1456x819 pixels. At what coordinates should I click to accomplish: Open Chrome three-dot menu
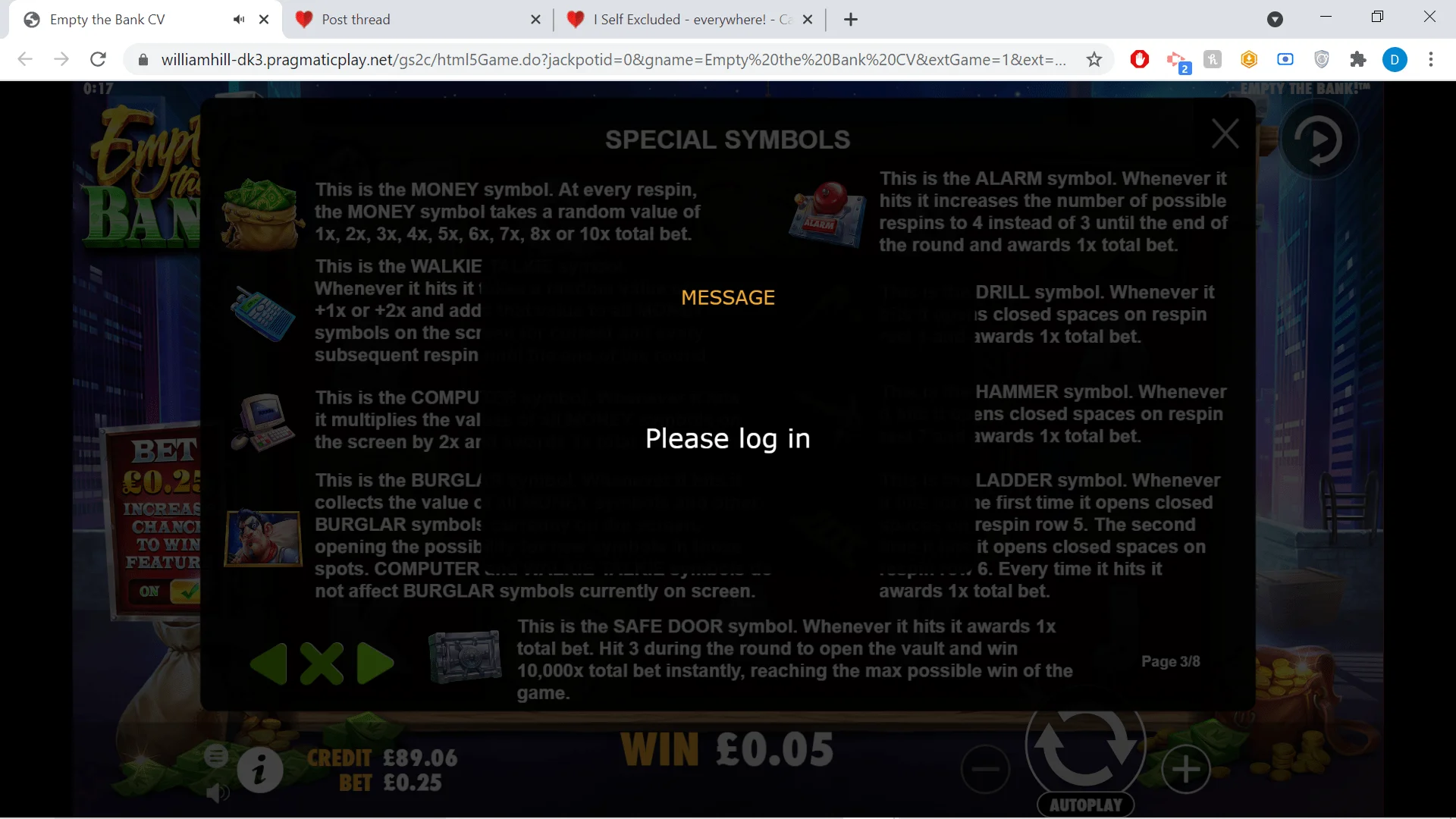(1431, 59)
